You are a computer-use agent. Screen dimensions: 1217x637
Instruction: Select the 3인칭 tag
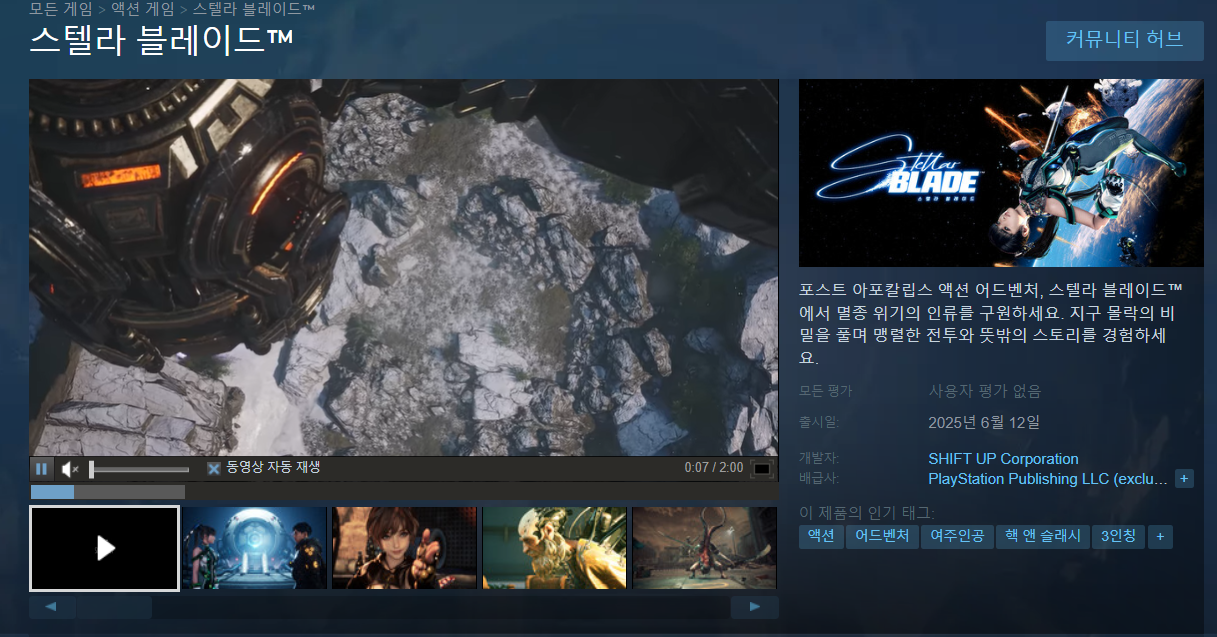tap(1118, 537)
